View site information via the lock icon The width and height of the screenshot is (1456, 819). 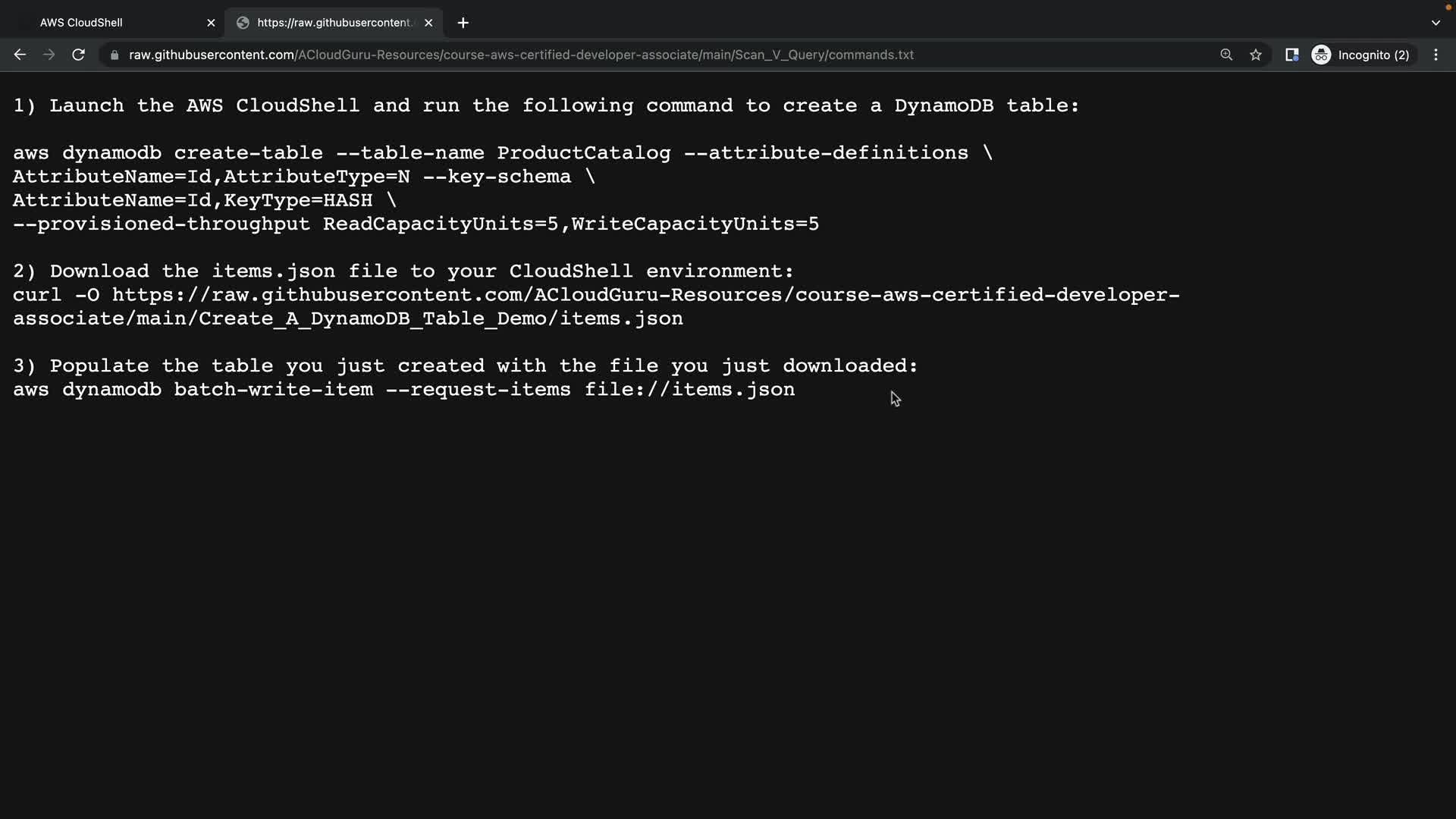pyautogui.click(x=115, y=55)
